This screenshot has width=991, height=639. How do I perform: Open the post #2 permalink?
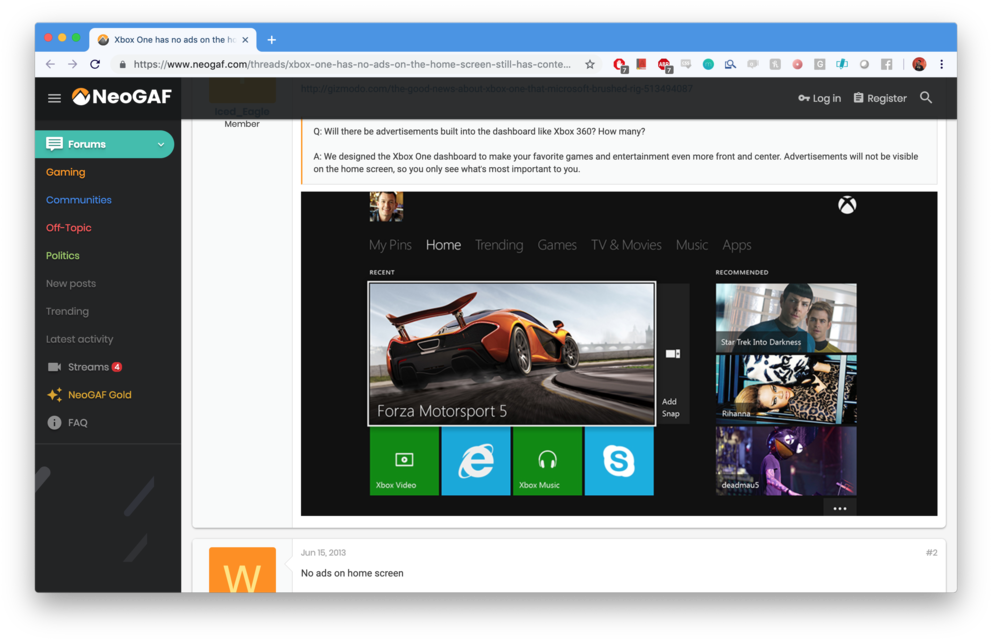(932, 552)
